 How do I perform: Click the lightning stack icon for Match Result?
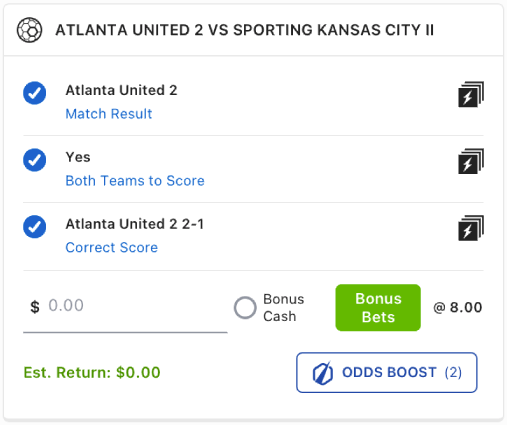(x=471, y=94)
